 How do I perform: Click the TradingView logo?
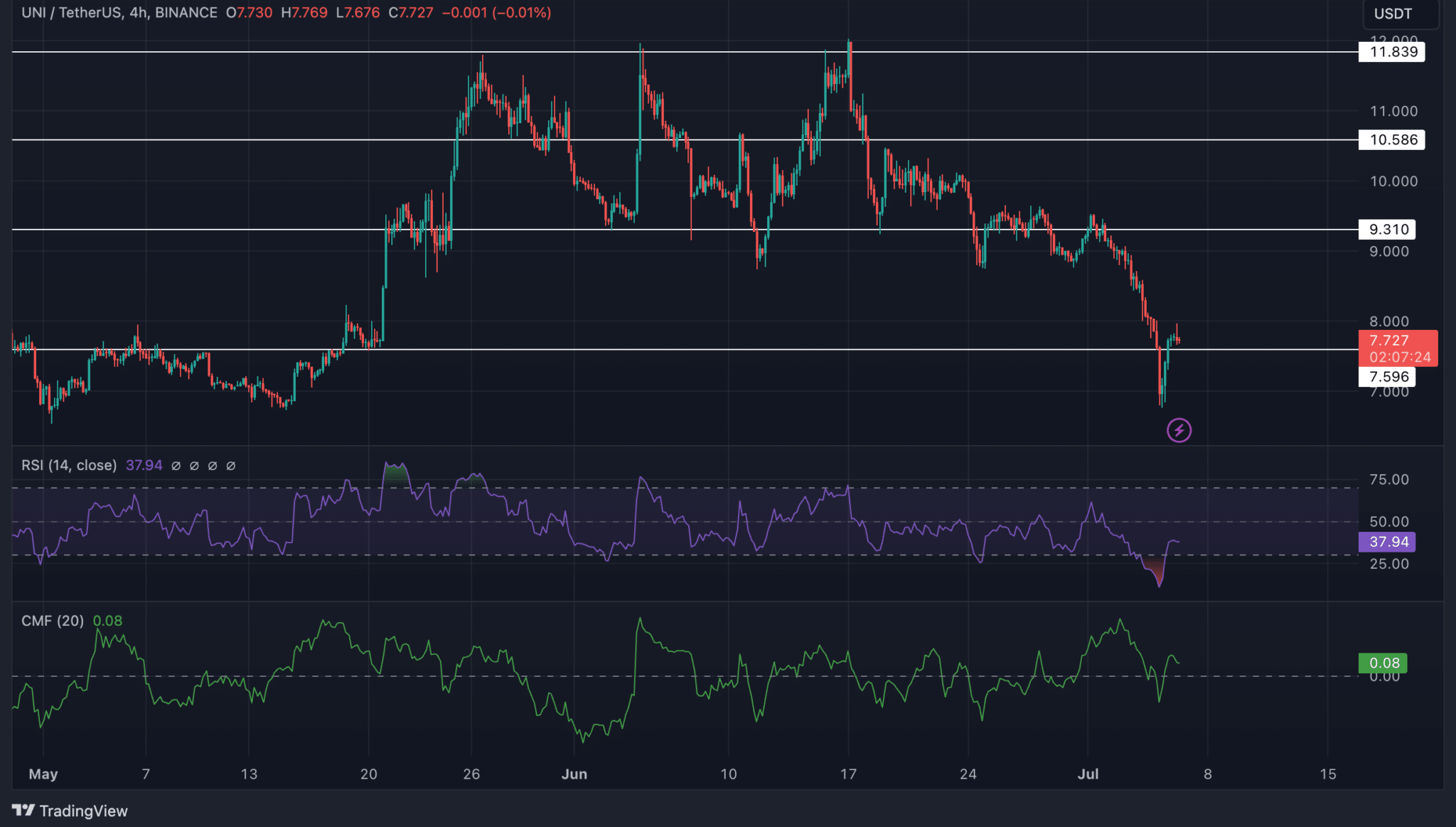click(x=70, y=811)
